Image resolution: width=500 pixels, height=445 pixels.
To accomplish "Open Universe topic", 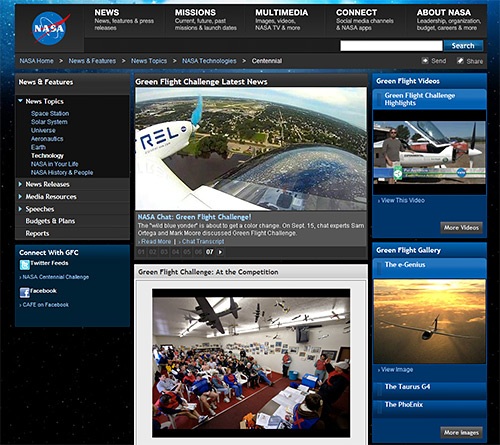I will point(43,130).
